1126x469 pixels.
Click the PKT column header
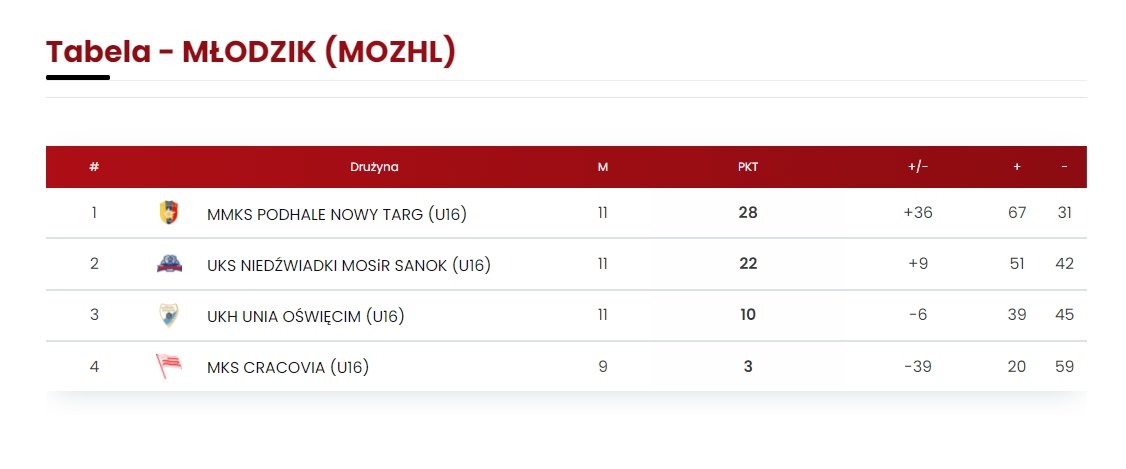coord(748,167)
